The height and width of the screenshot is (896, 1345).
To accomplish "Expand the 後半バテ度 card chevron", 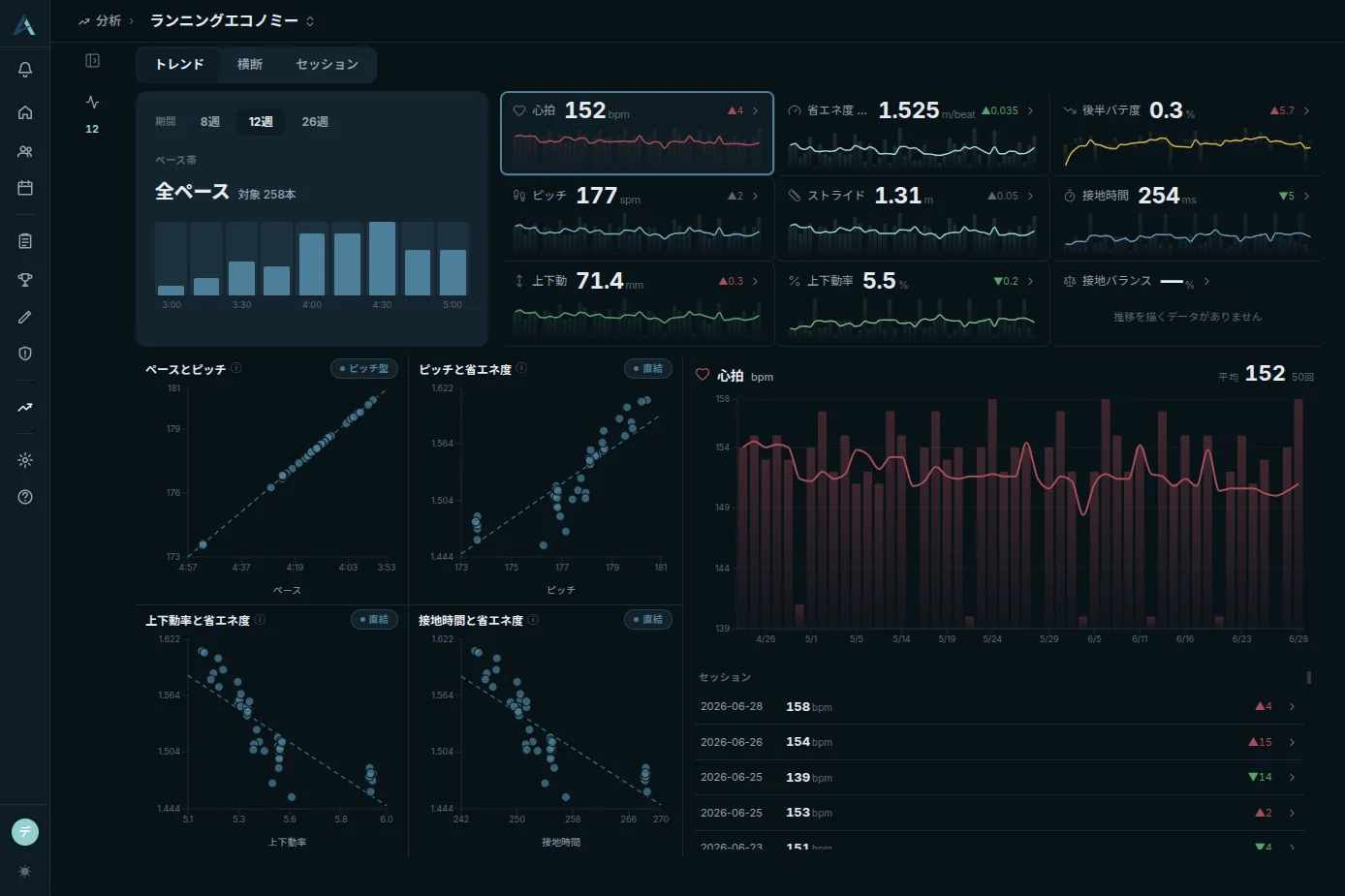I will [1306, 110].
